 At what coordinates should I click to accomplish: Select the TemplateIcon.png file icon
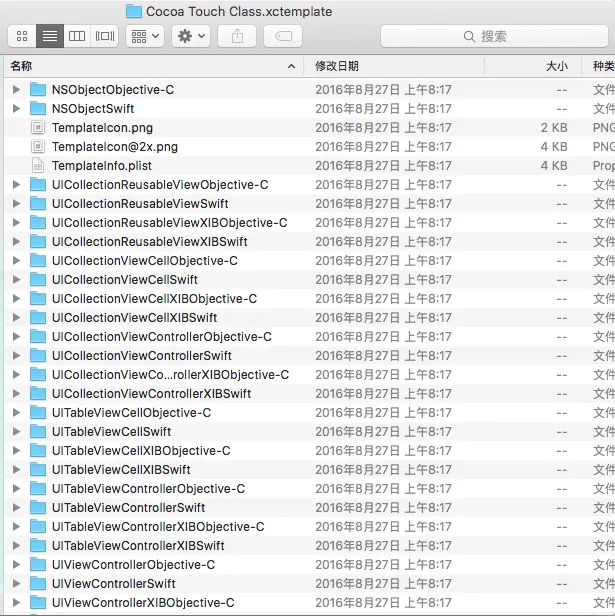pyautogui.click(x=38, y=128)
